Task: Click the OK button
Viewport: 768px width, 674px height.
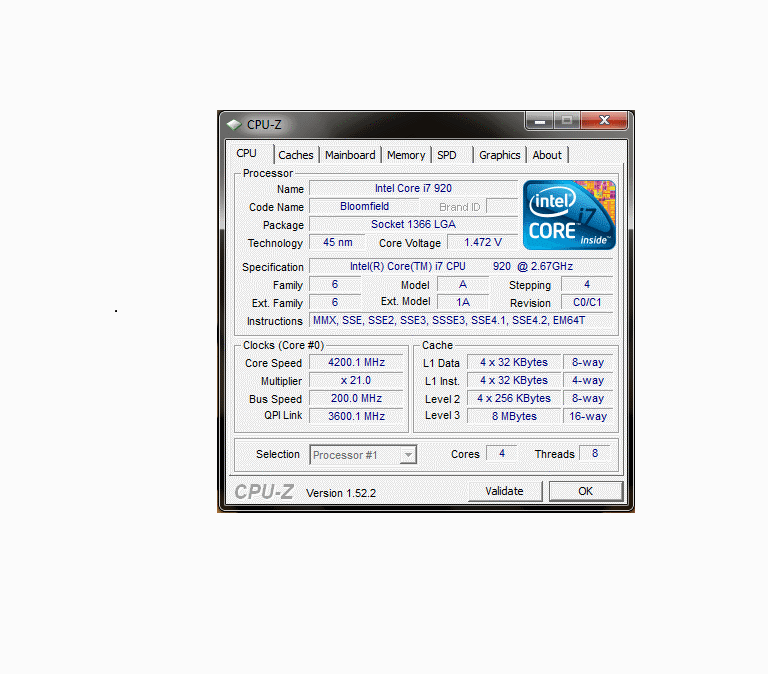Action: [x=586, y=491]
